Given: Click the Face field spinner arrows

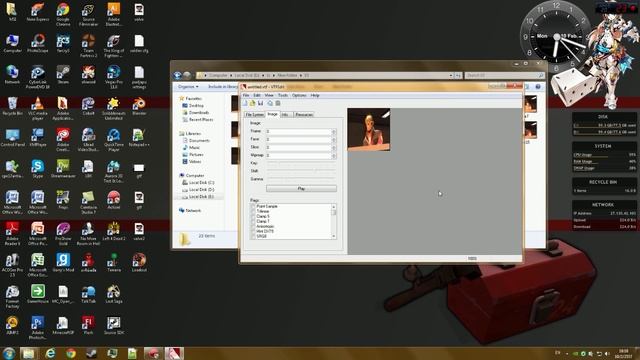Looking at the screenshot, I should pyautogui.click(x=333, y=140).
